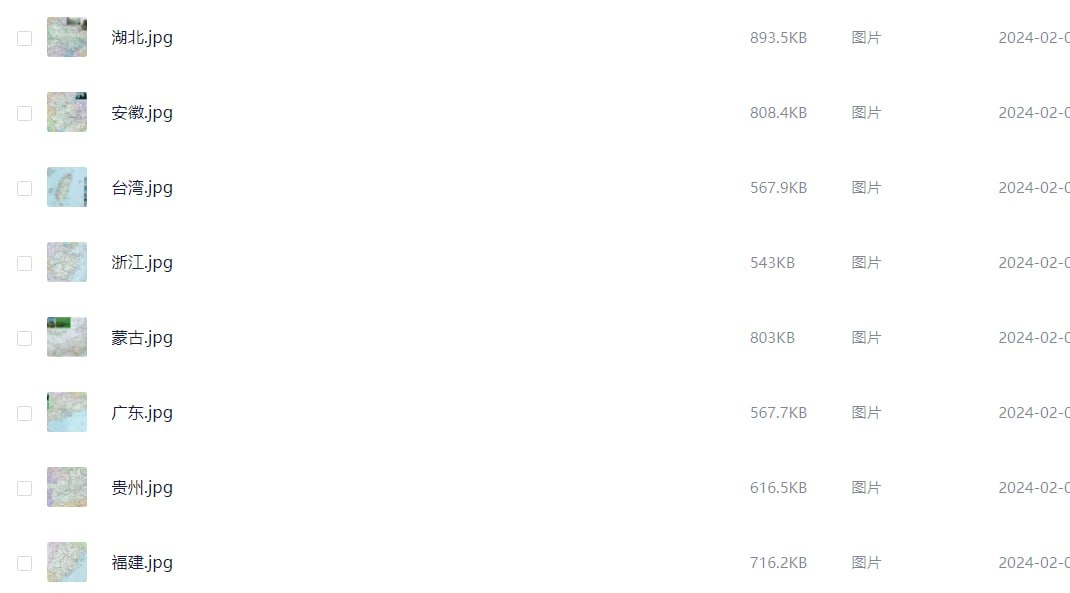Open the thumbnail of 浙江.jpg
The image size is (1070, 593).
point(67,262)
